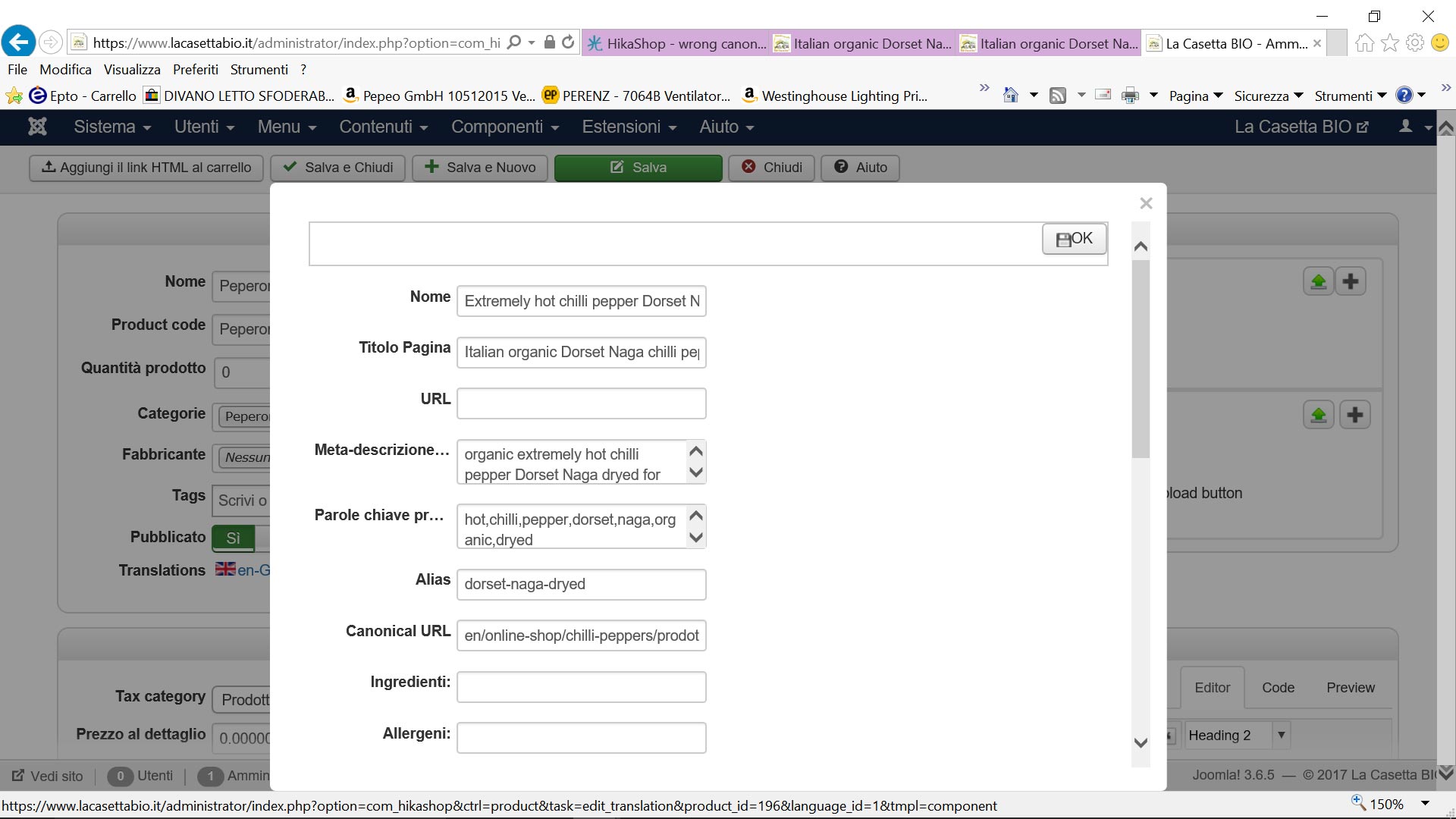
Task: Click the plus add image icon
Action: 1350,282
